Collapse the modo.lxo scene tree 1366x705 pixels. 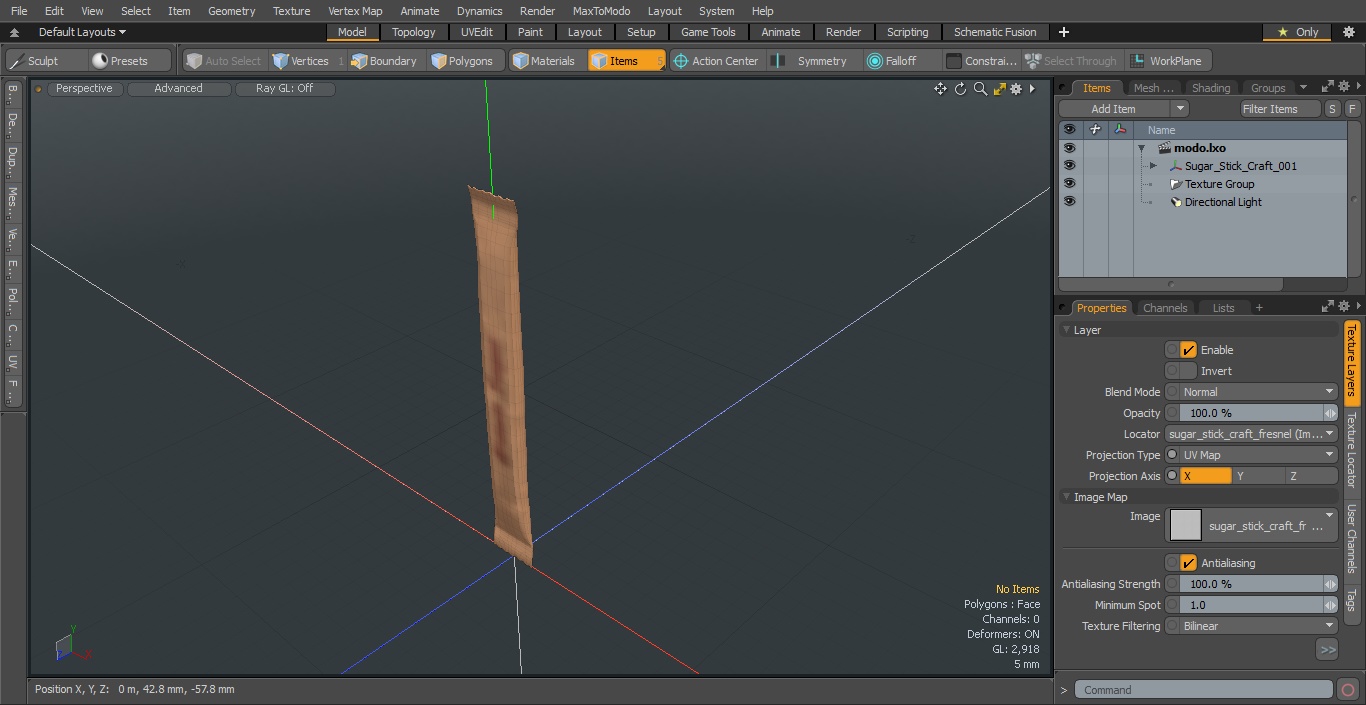point(1141,148)
